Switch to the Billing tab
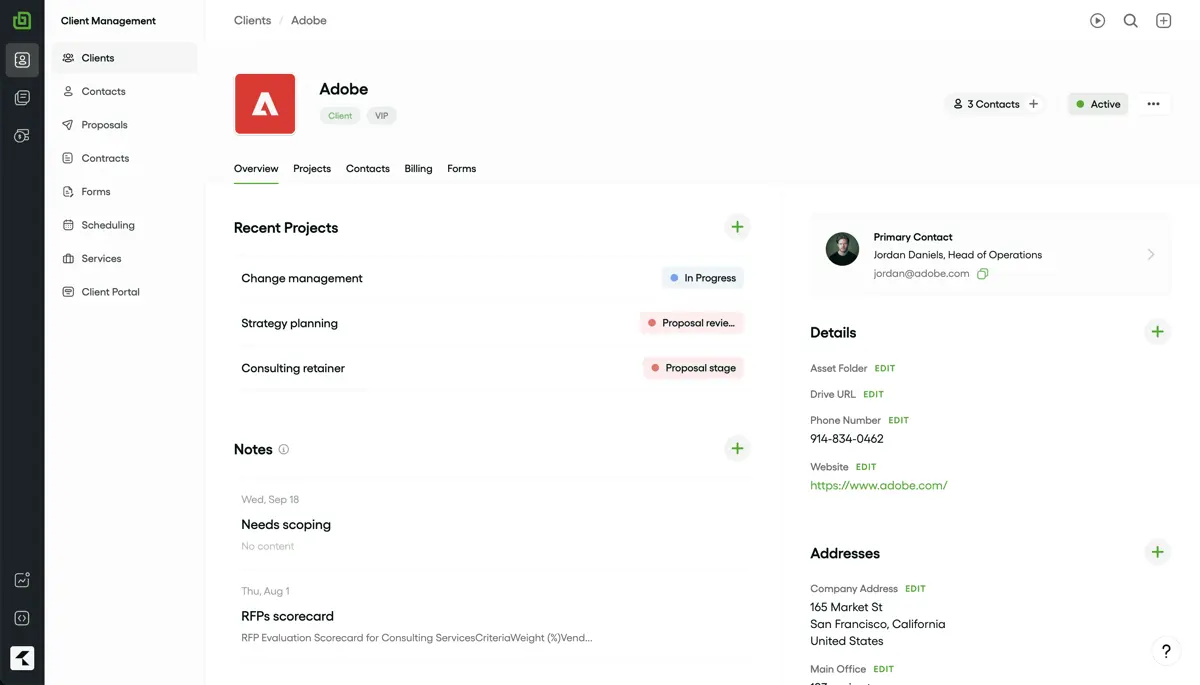Screen dimensions: 1200x685 [418, 169]
